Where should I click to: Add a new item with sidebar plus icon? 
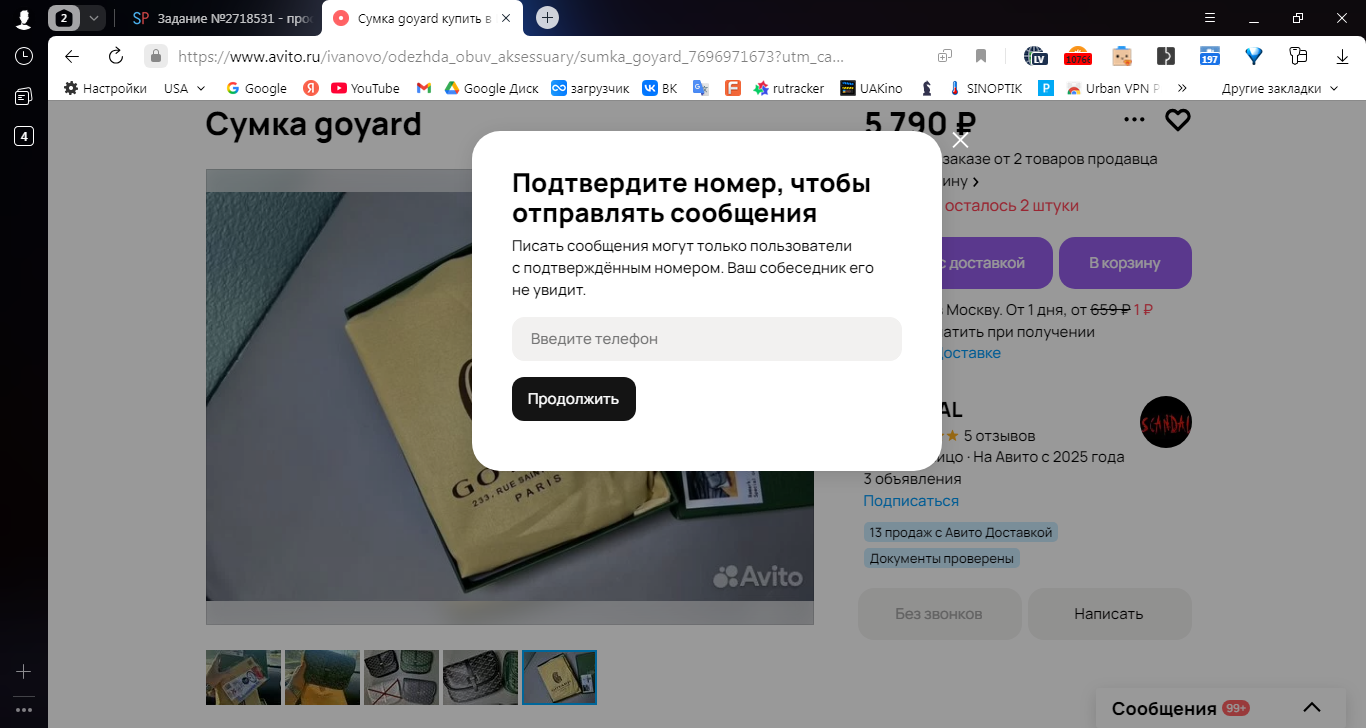click(x=24, y=672)
